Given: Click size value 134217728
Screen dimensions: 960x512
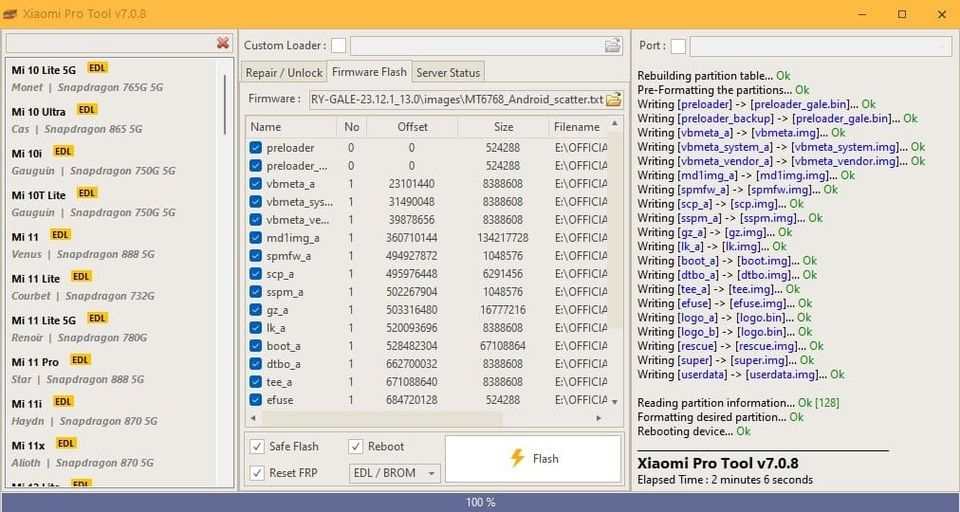Looking at the screenshot, I should [503, 238].
